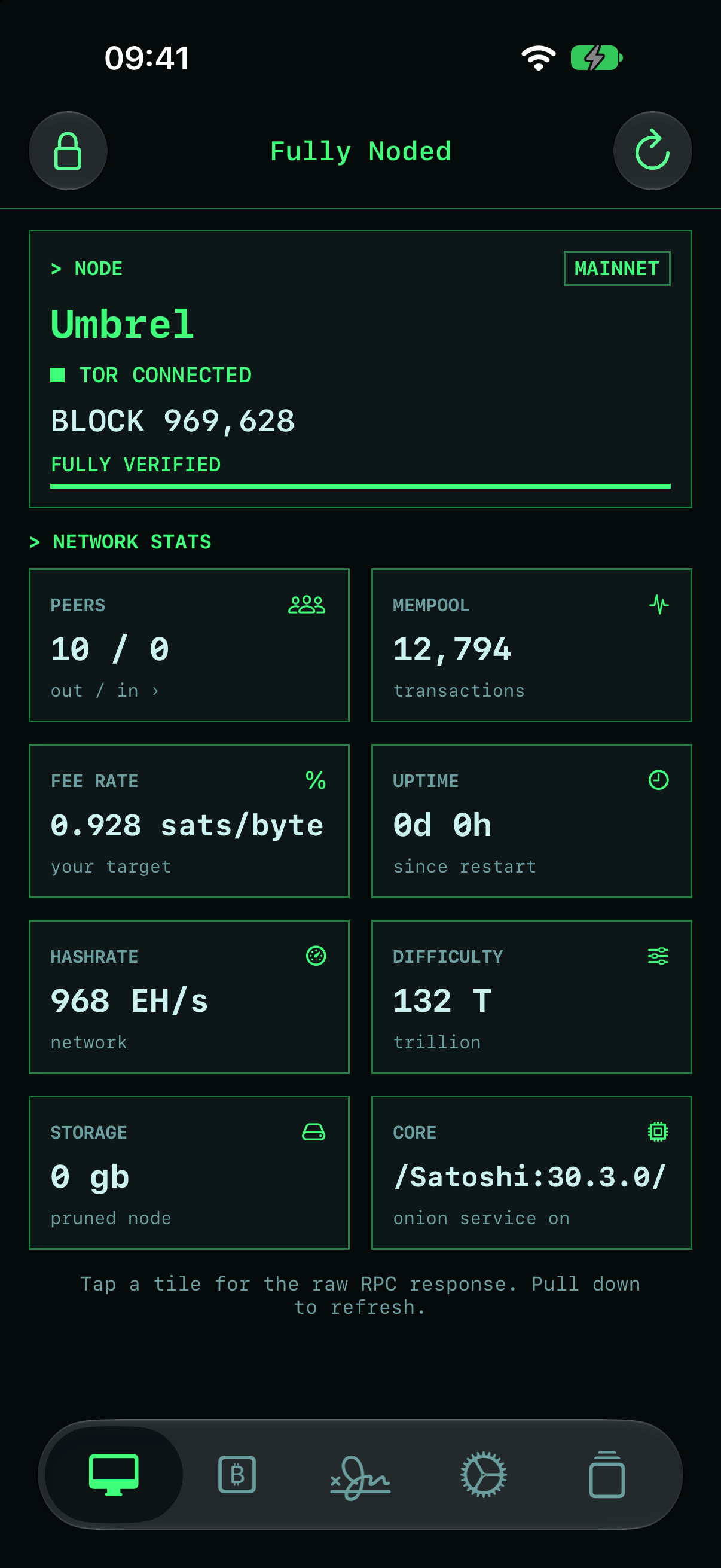Tap the uptime 0d 0h value
The height and width of the screenshot is (1568, 721).
pyautogui.click(x=442, y=825)
